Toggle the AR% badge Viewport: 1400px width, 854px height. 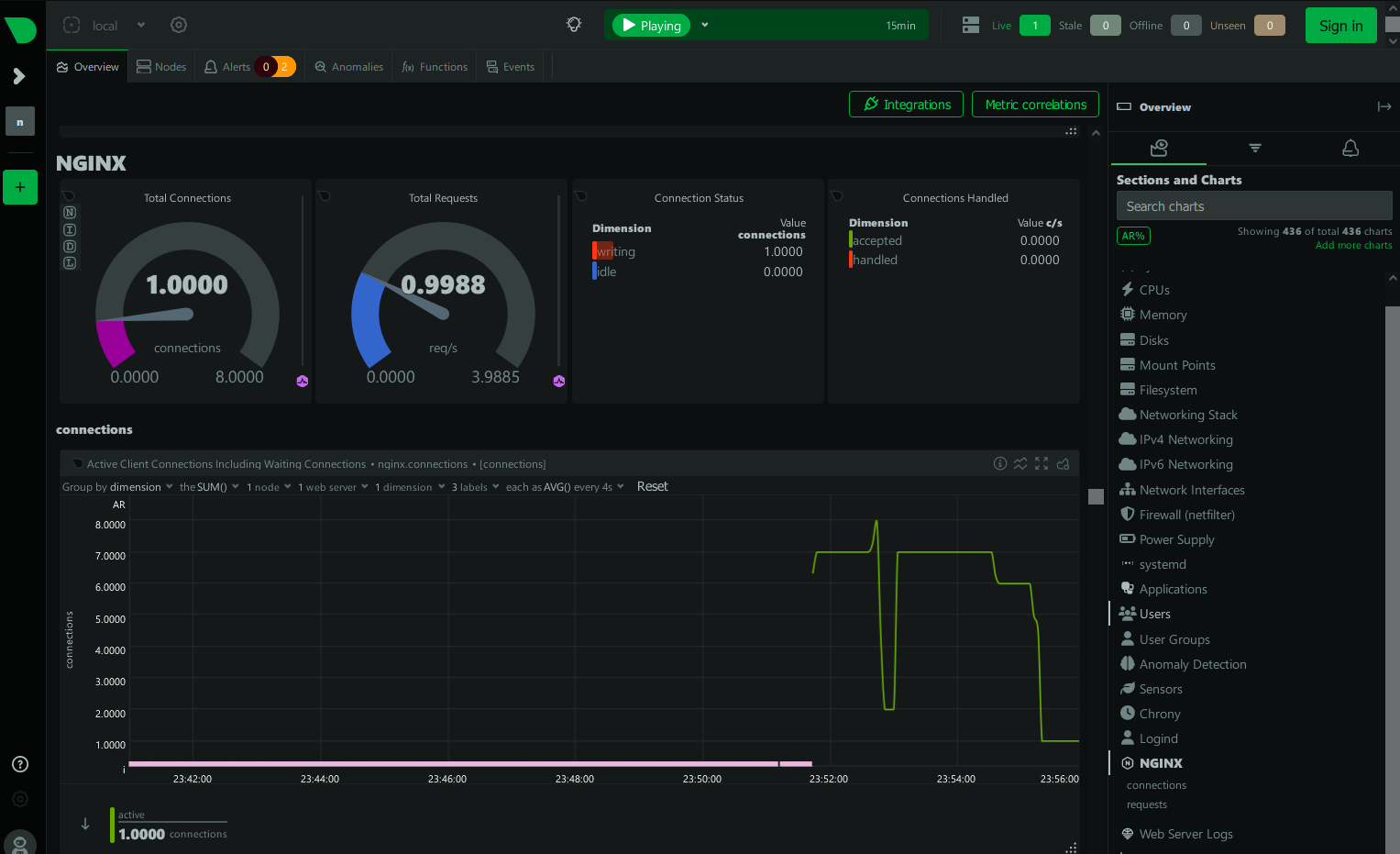pos(1133,236)
